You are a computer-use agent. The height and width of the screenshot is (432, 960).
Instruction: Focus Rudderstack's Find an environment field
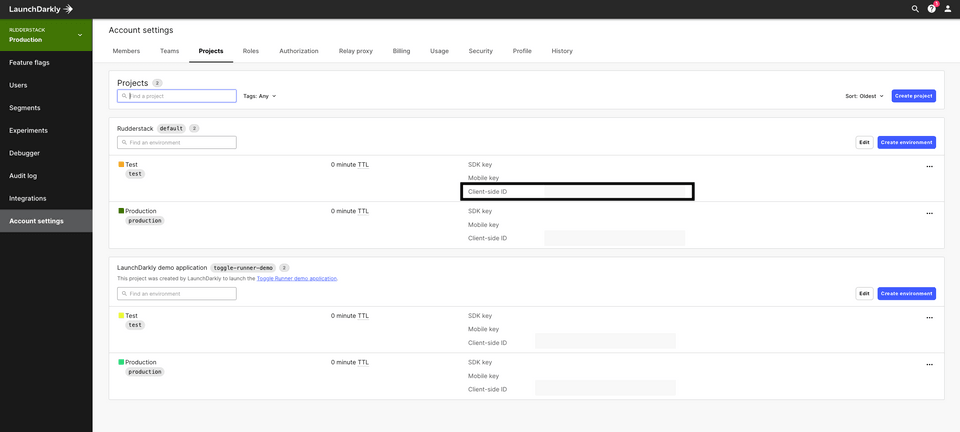176,142
